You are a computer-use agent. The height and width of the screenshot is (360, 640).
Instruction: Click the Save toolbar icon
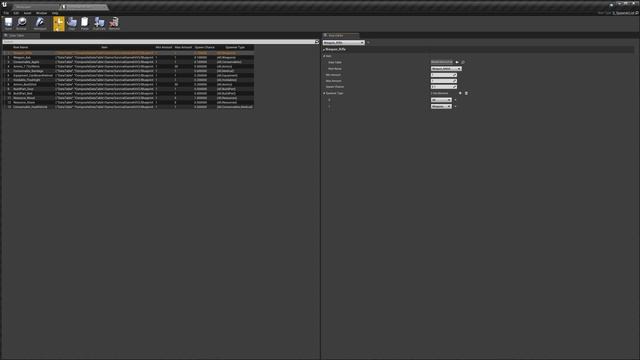pyautogui.click(x=8, y=23)
